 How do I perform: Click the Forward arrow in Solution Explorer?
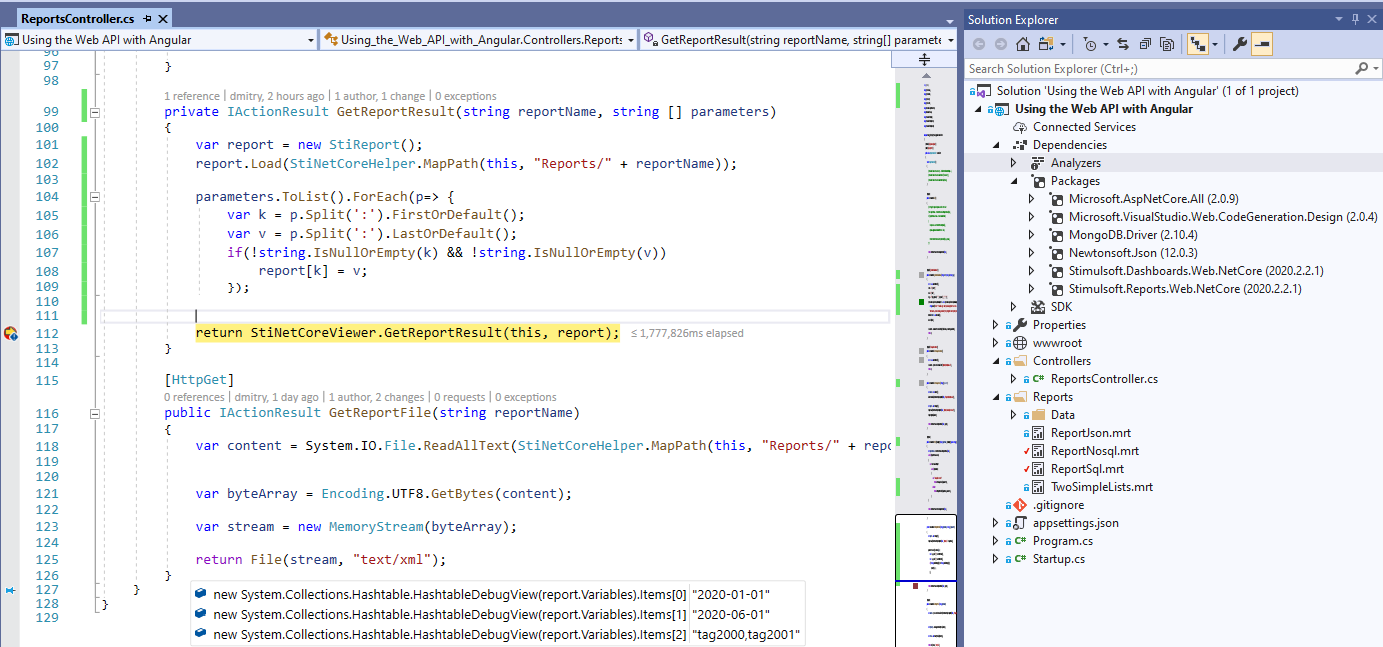[x=1000, y=44]
